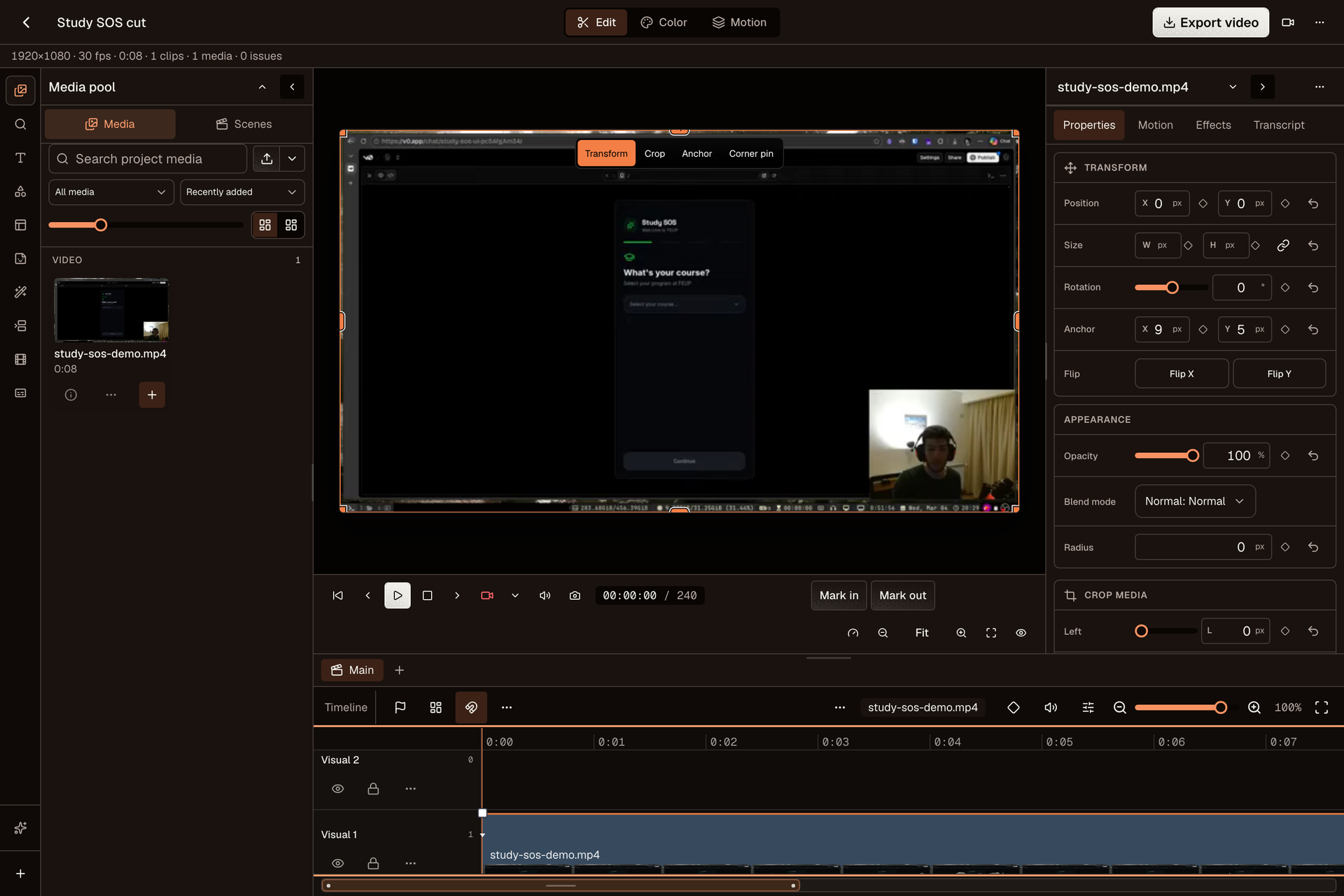The width and height of the screenshot is (1344, 896).
Task: Click the upload media icon next to search
Action: [x=267, y=159]
